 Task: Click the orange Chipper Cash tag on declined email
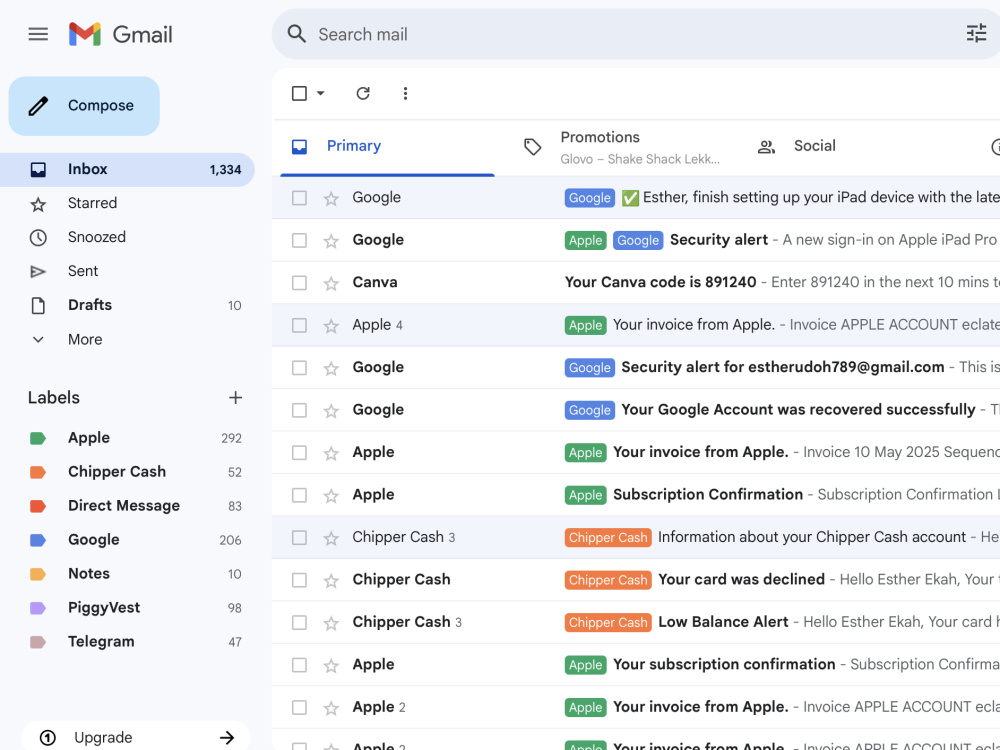tap(608, 580)
